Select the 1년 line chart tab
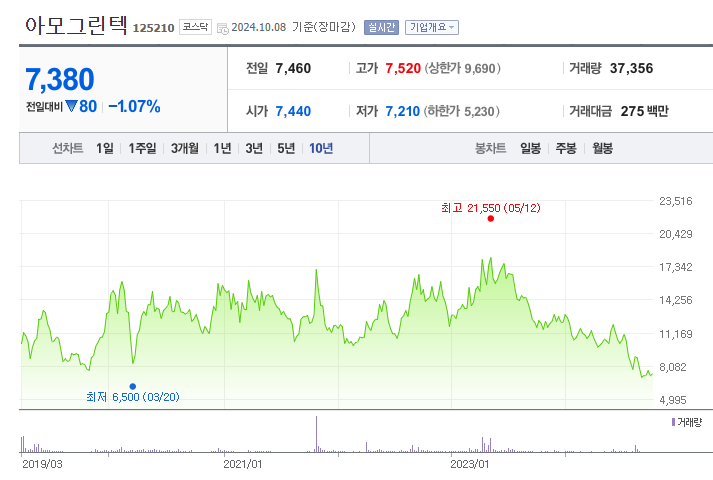Image resolution: width=713 pixels, height=480 pixels. 222,148
